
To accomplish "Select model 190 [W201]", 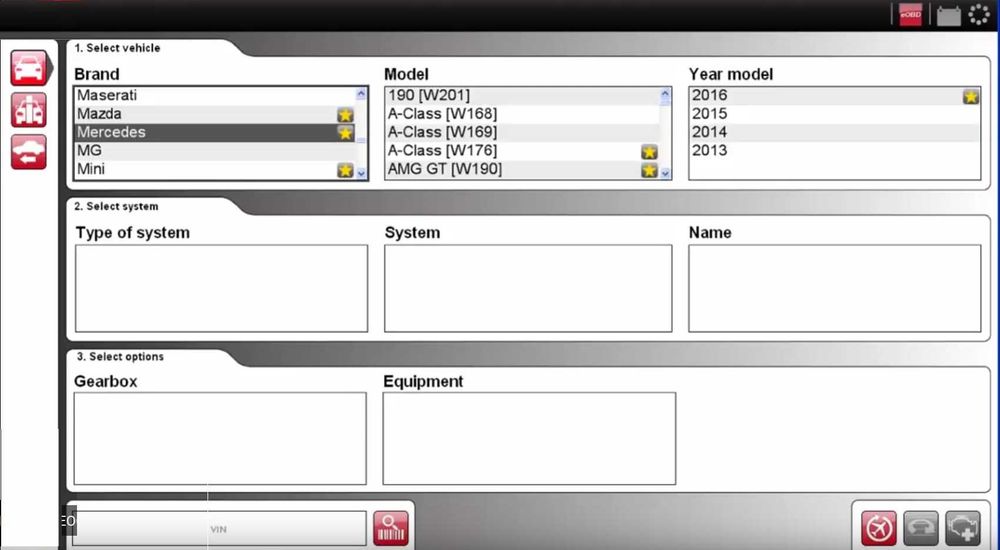I will [x=522, y=96].
